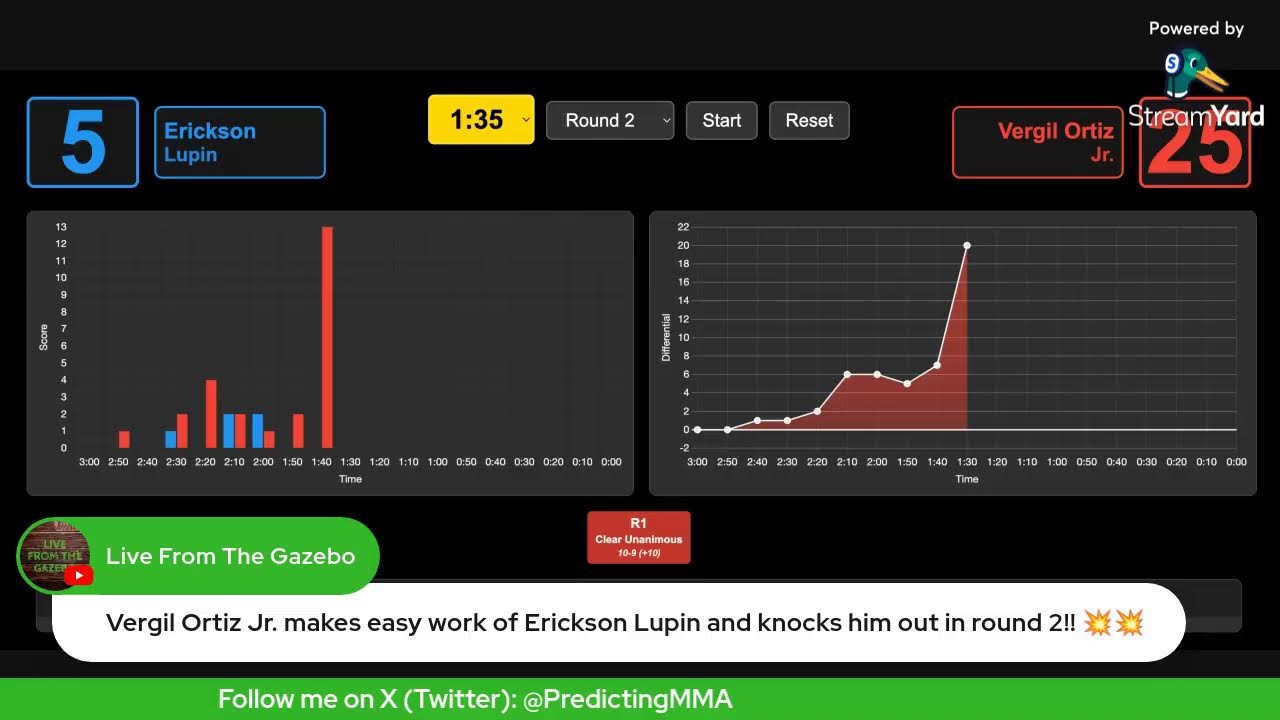Click the Reset button
Screen dimensions: 1280x720
coord(809,121)
